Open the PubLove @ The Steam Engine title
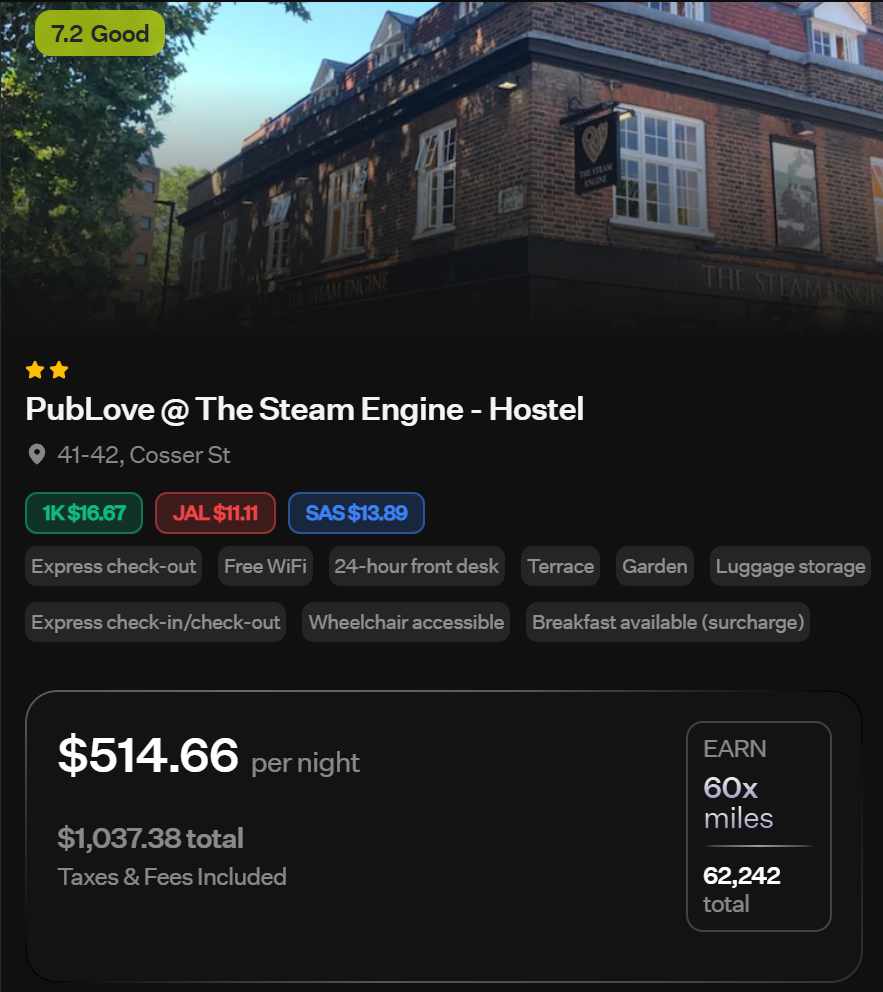This screenshot has height=992, width=883. coord(304,409)
